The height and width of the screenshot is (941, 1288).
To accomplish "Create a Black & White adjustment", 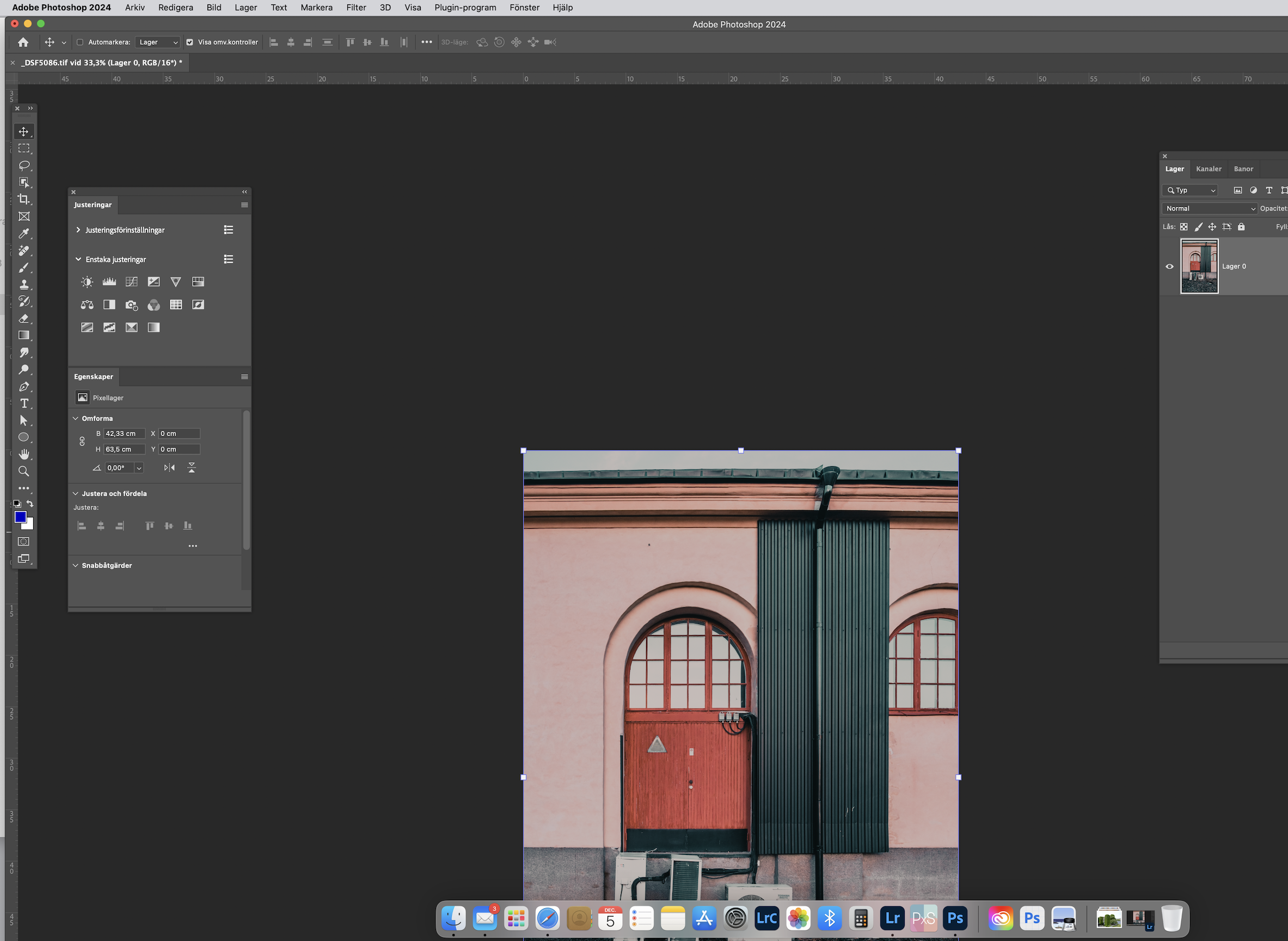I will [x=109, y=305].
